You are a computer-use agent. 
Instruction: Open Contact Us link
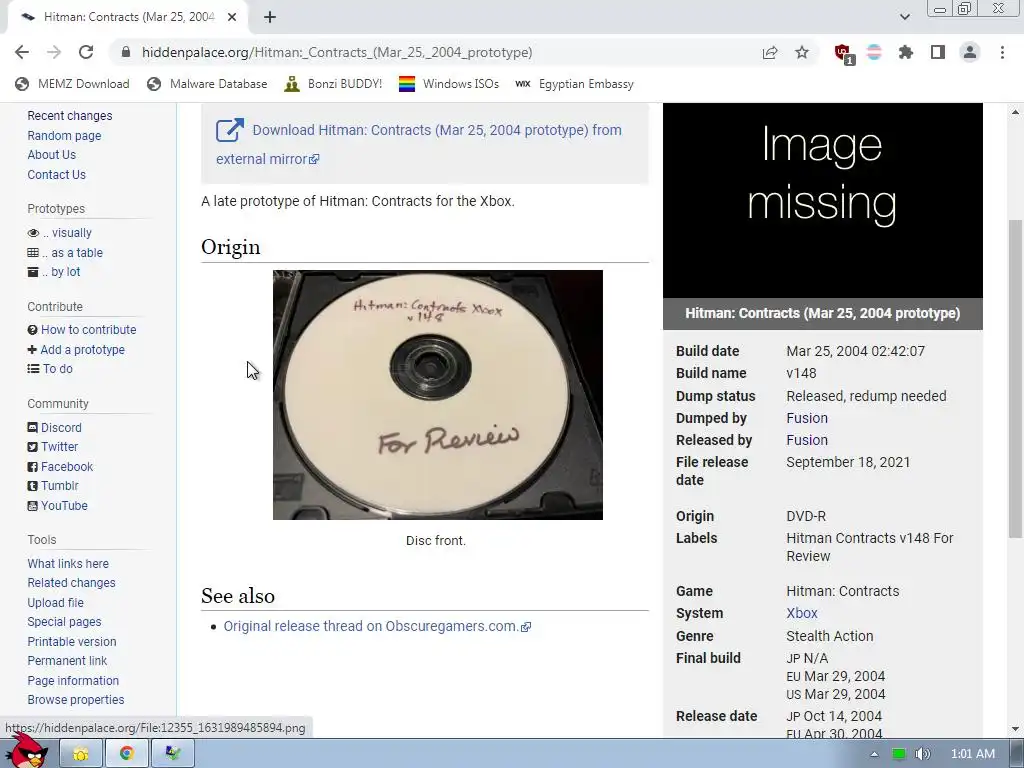[56, 174]
